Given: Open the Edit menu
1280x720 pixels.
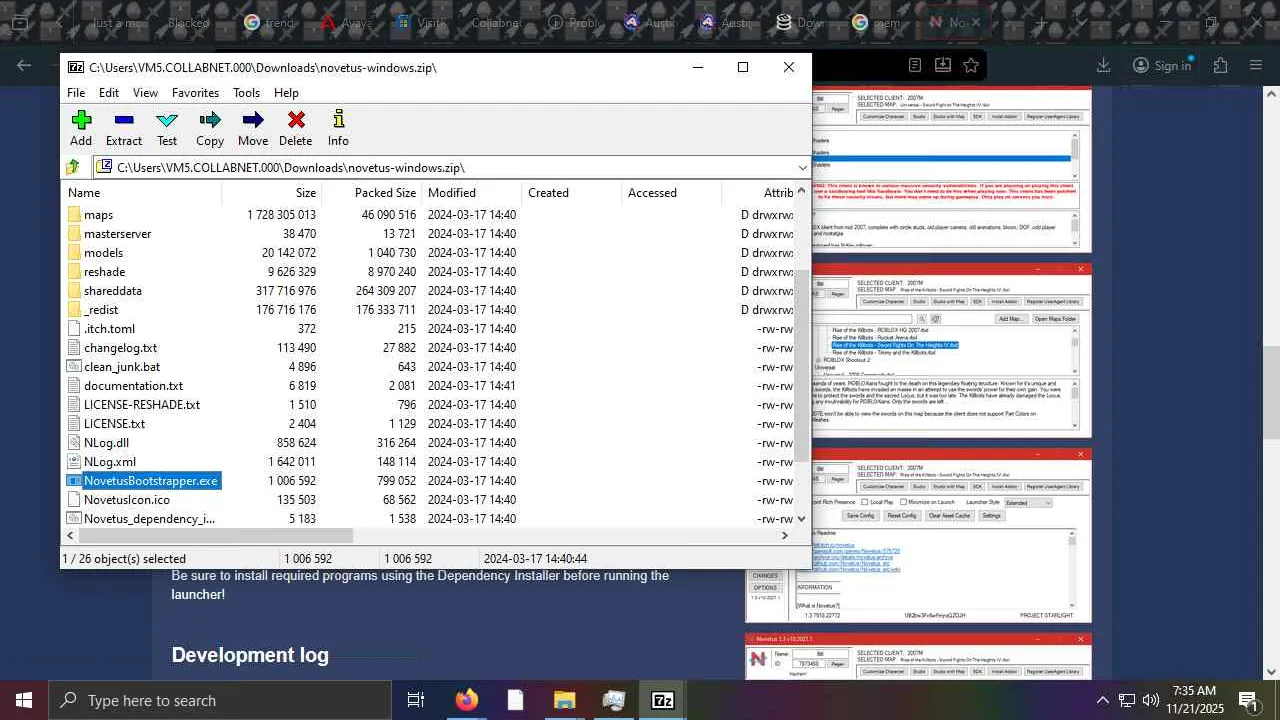Looking at the screenshot, I should click(109, 93).
